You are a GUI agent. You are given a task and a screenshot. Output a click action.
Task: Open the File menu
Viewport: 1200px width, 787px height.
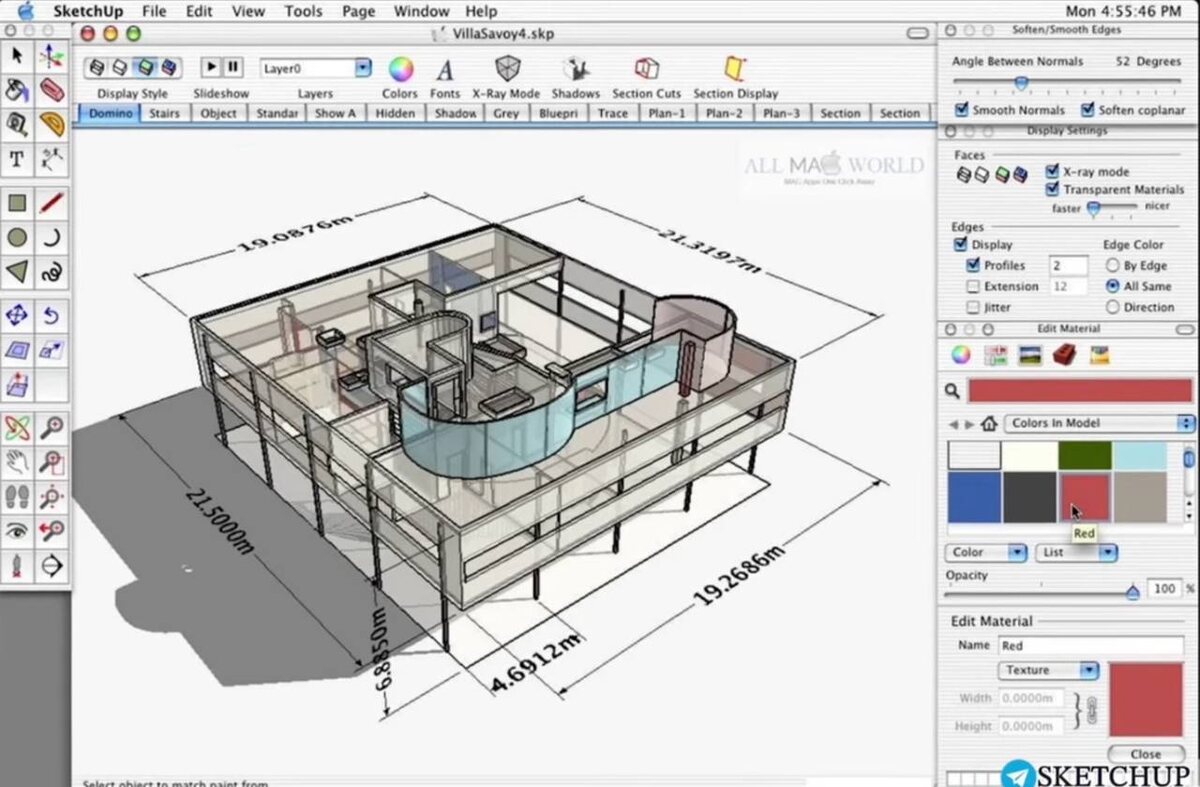[x=154, y=11]
